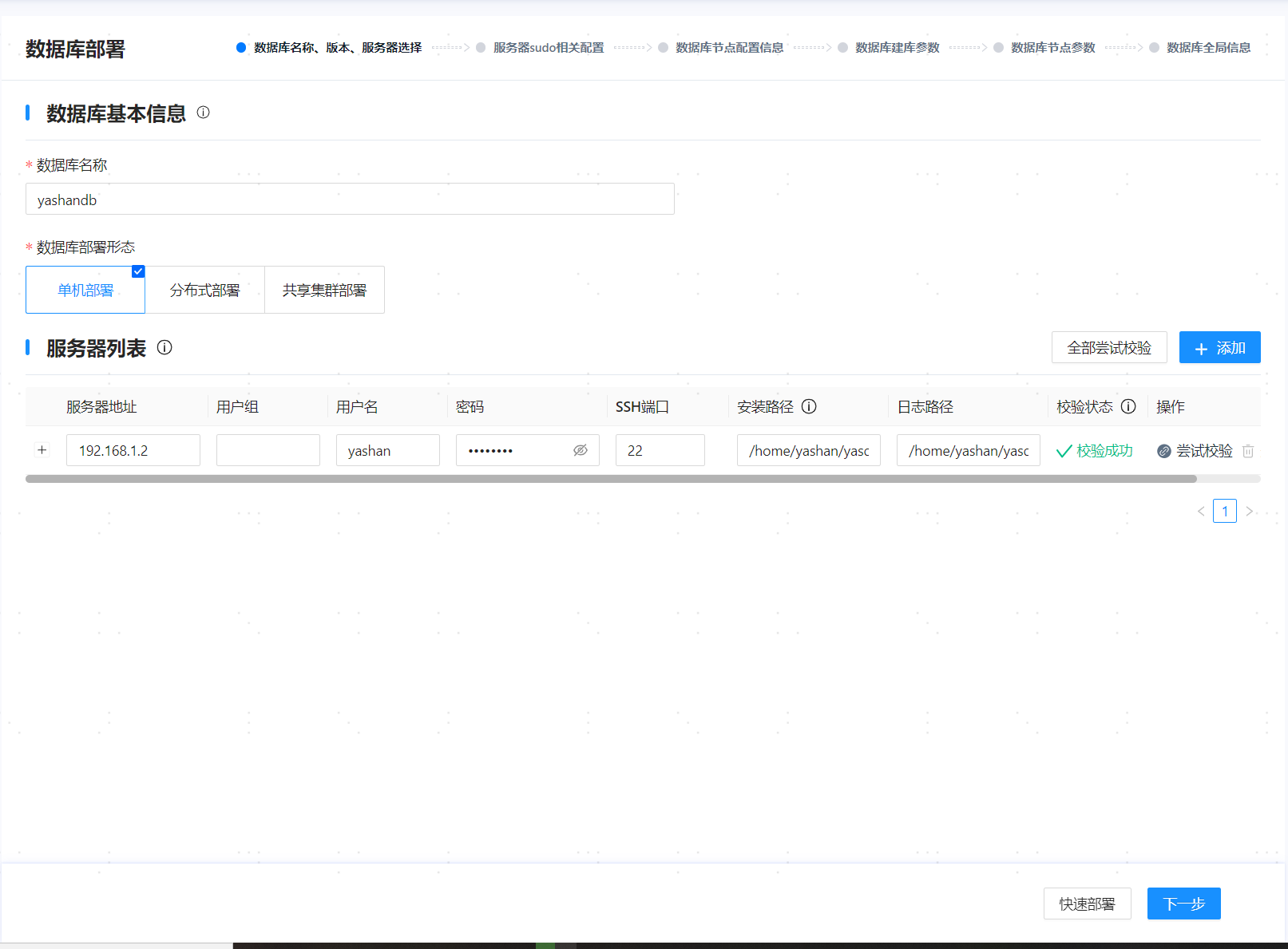Toggle password visibility eye icon
1288x949 pixels.
(581, 450)
